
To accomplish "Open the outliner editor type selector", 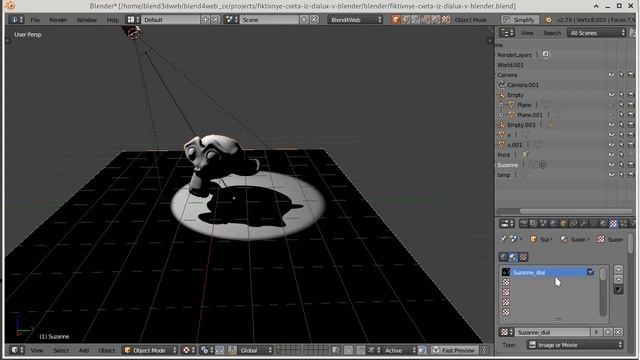I will [x=507, y=33].
